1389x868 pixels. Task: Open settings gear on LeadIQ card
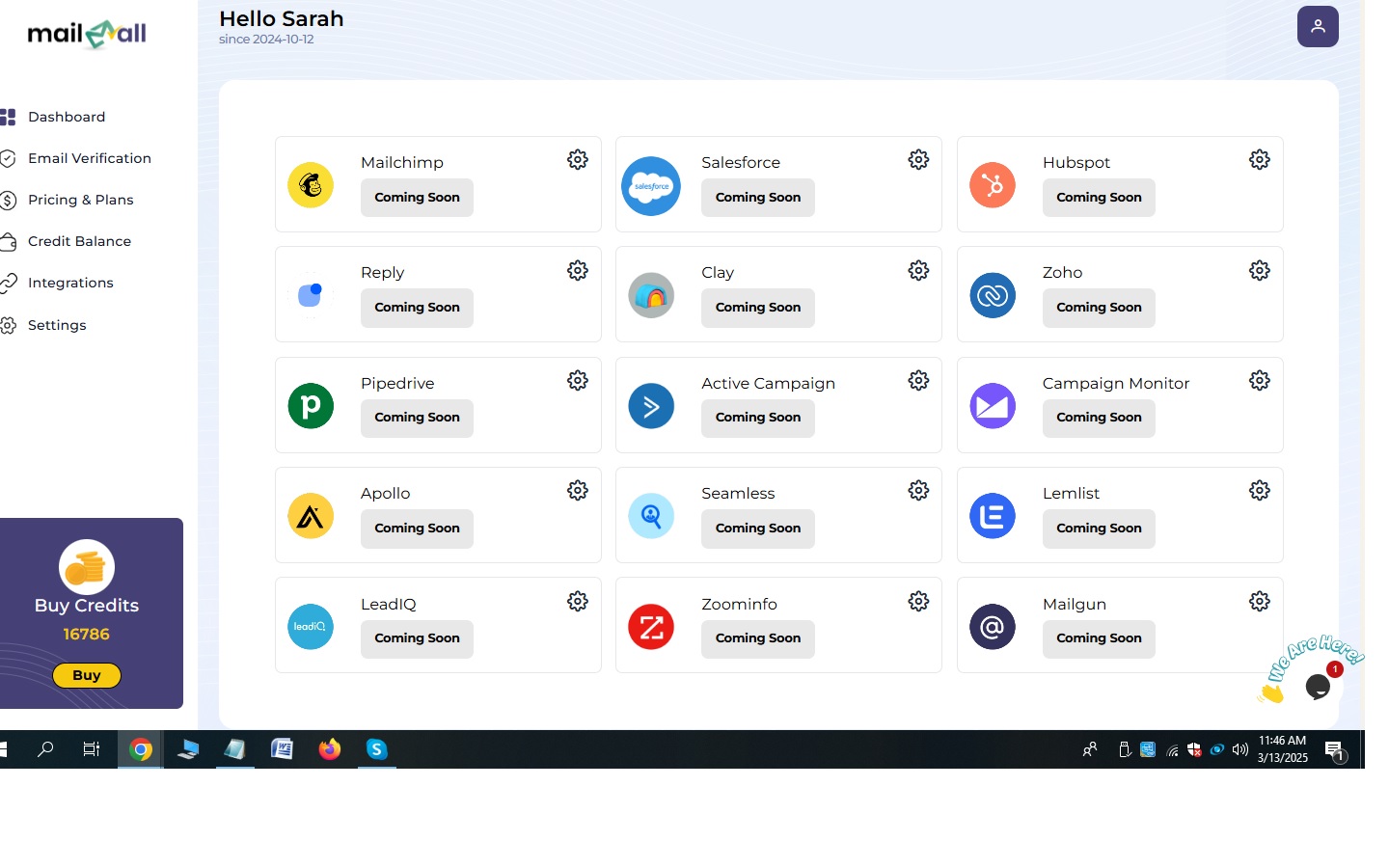(x=578, y=602)
